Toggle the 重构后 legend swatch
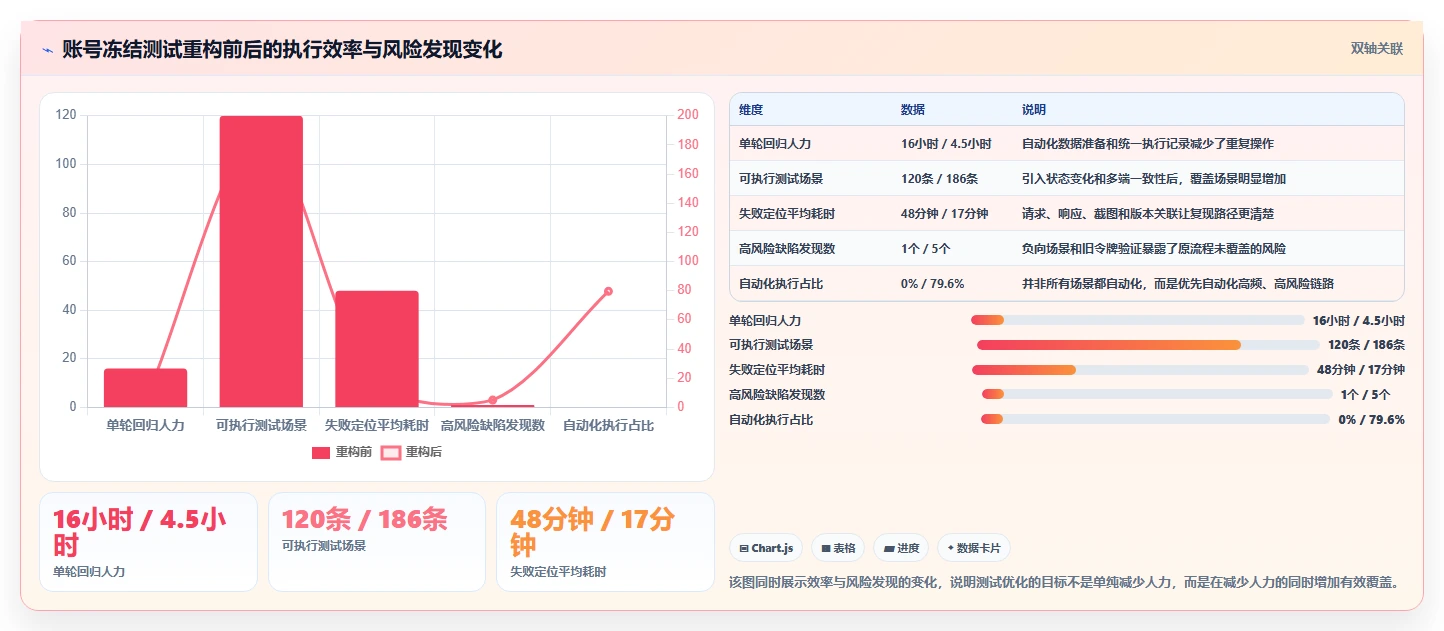The image size is (1444, 631). coord(391,453)
